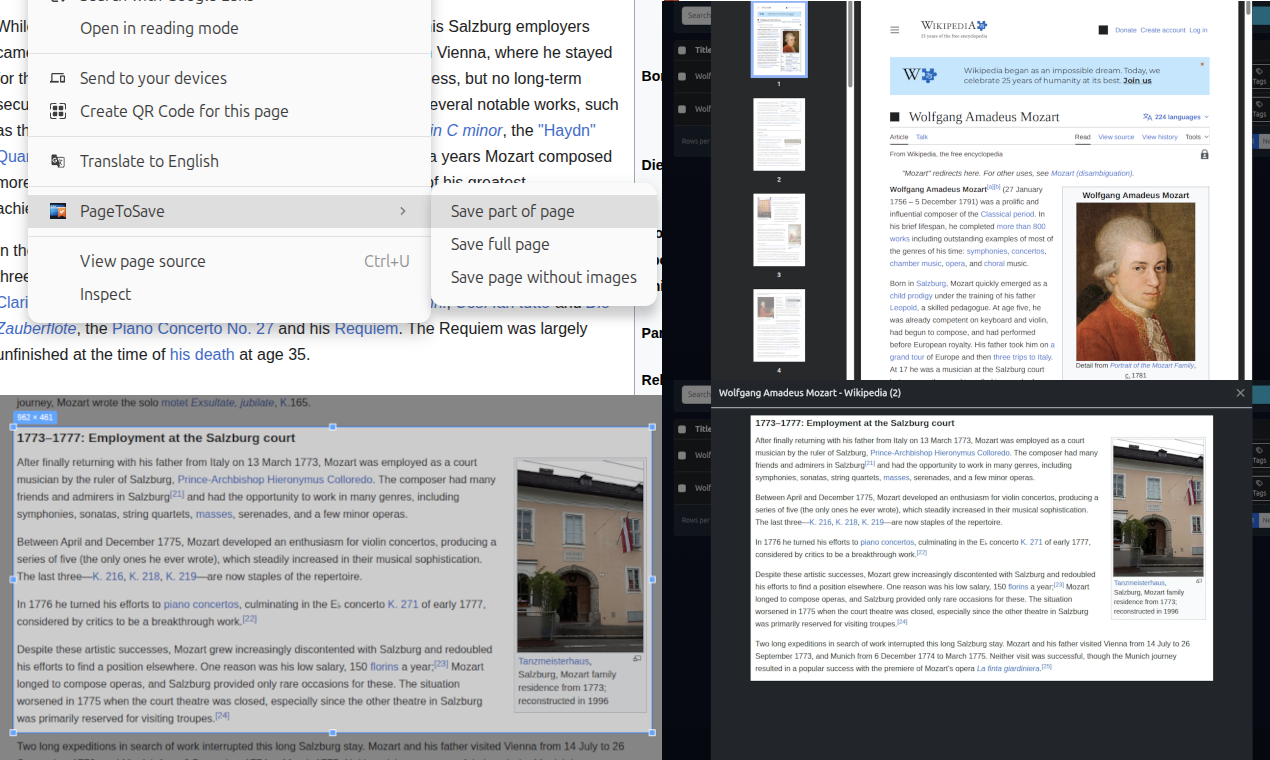Check the first Wolfgang row checkbox
This screenshot has width=1270, height=760.
[x=682, y=77]
